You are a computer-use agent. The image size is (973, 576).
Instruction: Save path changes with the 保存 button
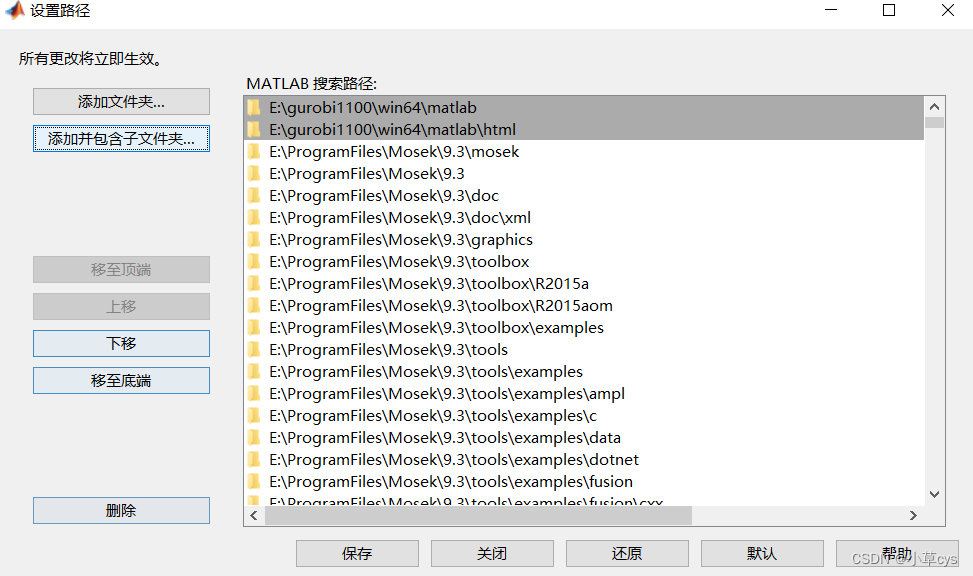[x=357, y=553]
